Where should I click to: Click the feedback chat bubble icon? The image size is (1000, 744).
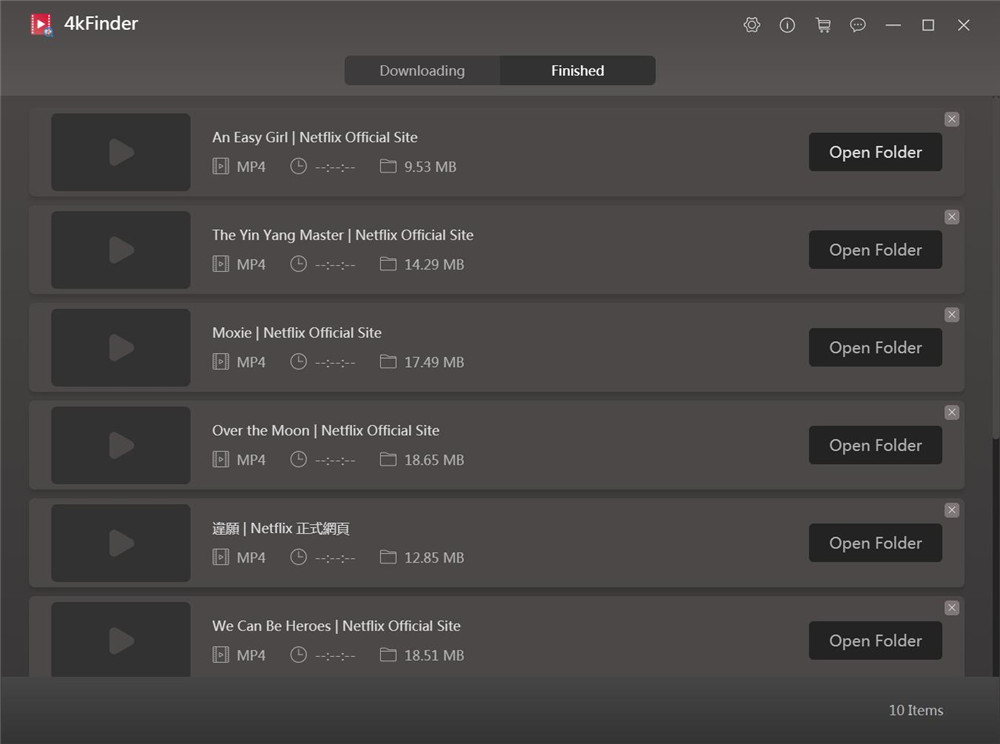coord(858,25)
